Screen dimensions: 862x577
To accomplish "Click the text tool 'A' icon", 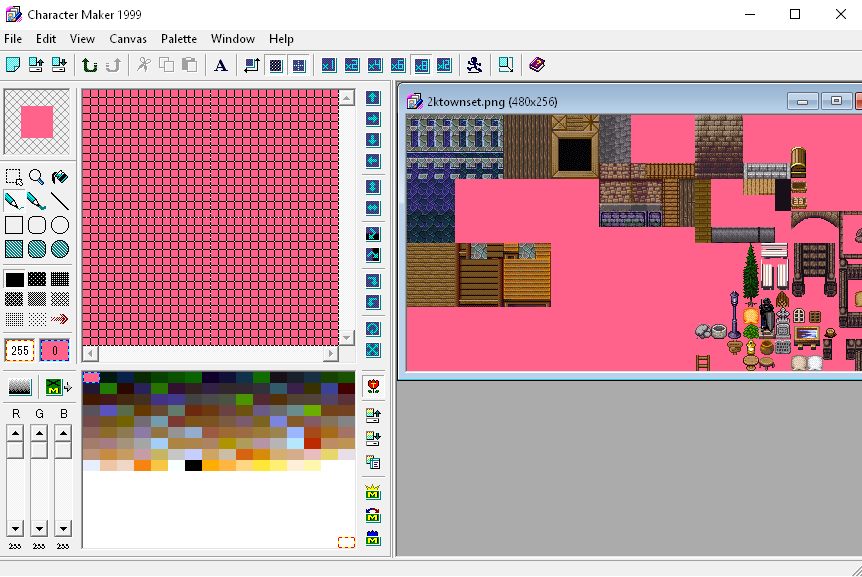I will [x=221, y=65].
